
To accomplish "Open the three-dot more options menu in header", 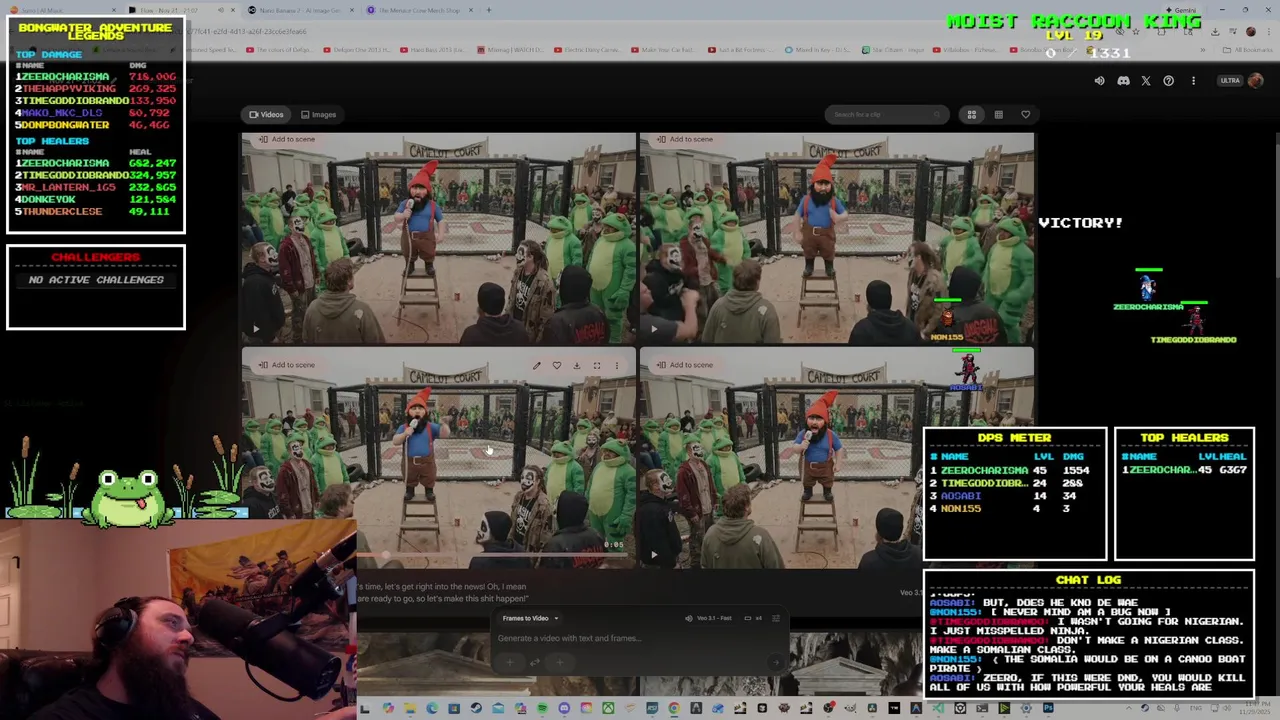I will tap(1193, 81).
